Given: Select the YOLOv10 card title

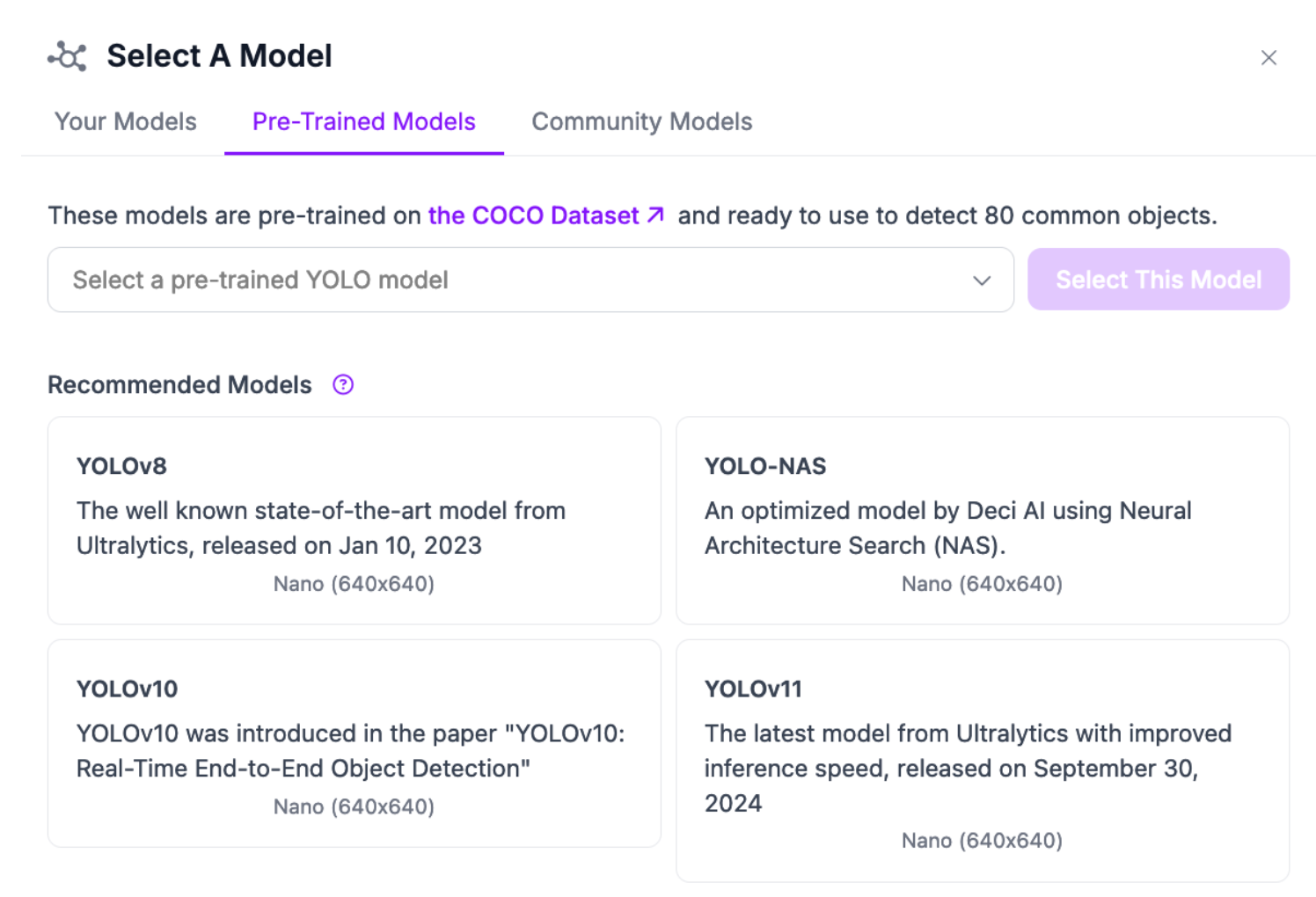Looking at the screenshot, I should pos(127,689).
